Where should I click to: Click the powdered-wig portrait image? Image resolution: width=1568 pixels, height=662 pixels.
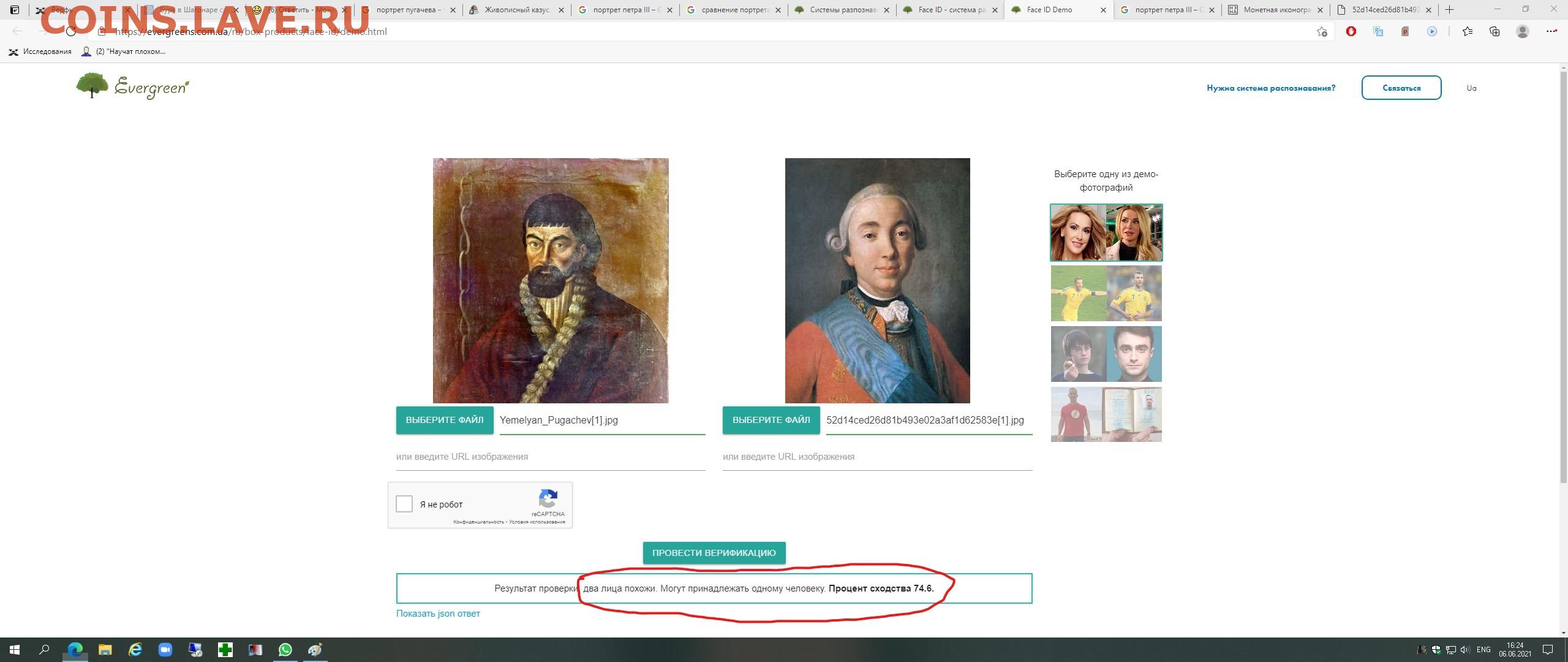tap(877, 281)
